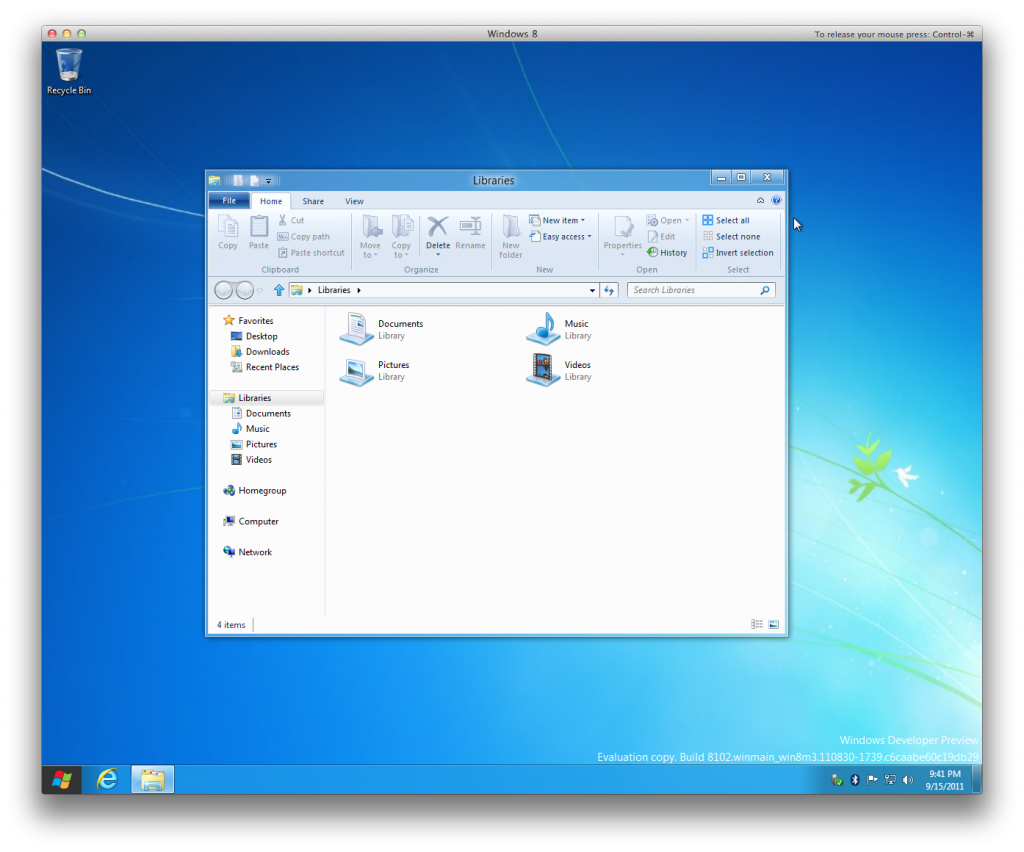Expand the Easy access dropdown
This screenshot has width=1024, height=852.
point(560,236)
